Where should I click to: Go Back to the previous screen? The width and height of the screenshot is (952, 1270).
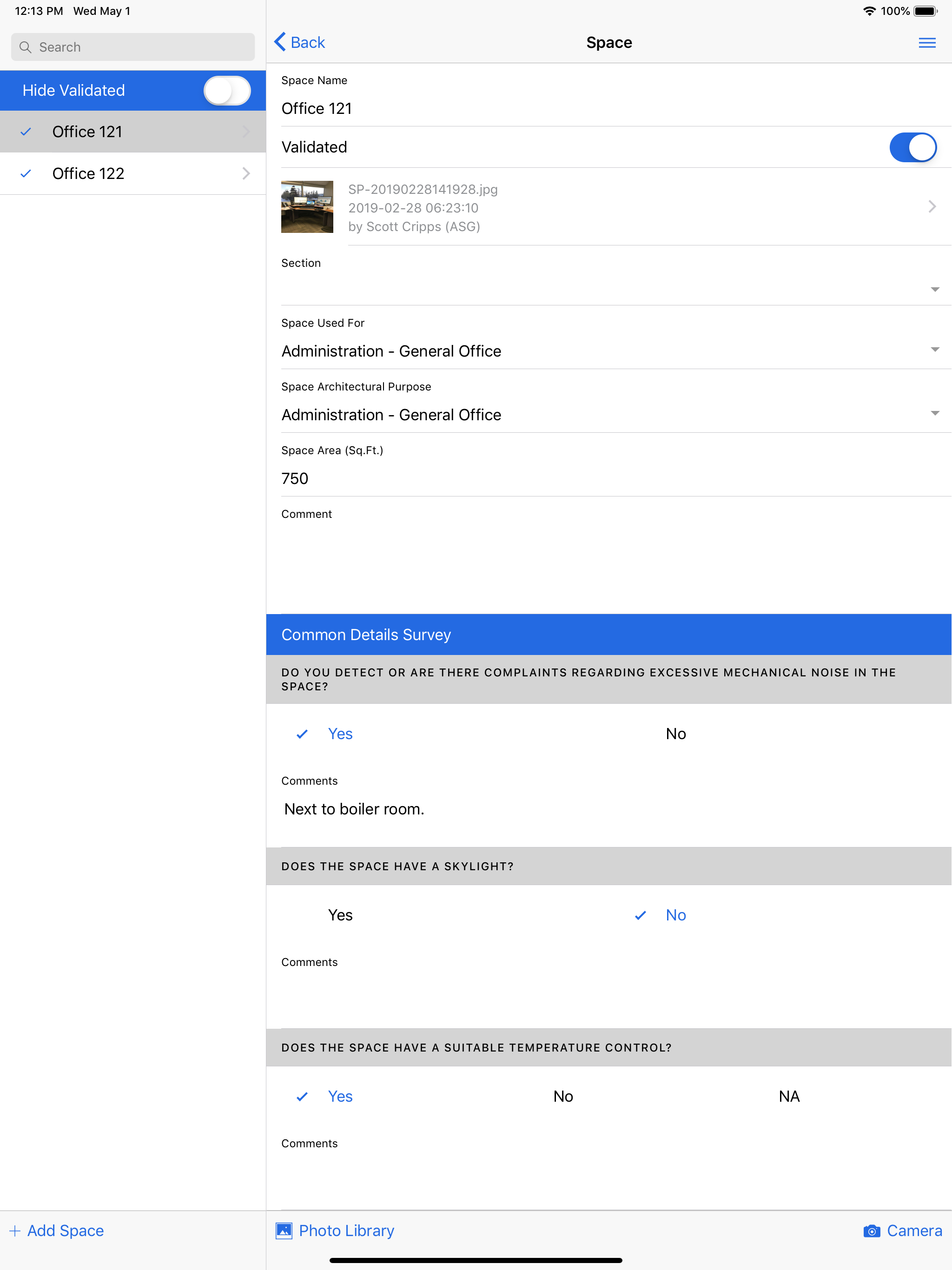click(300, 42)
